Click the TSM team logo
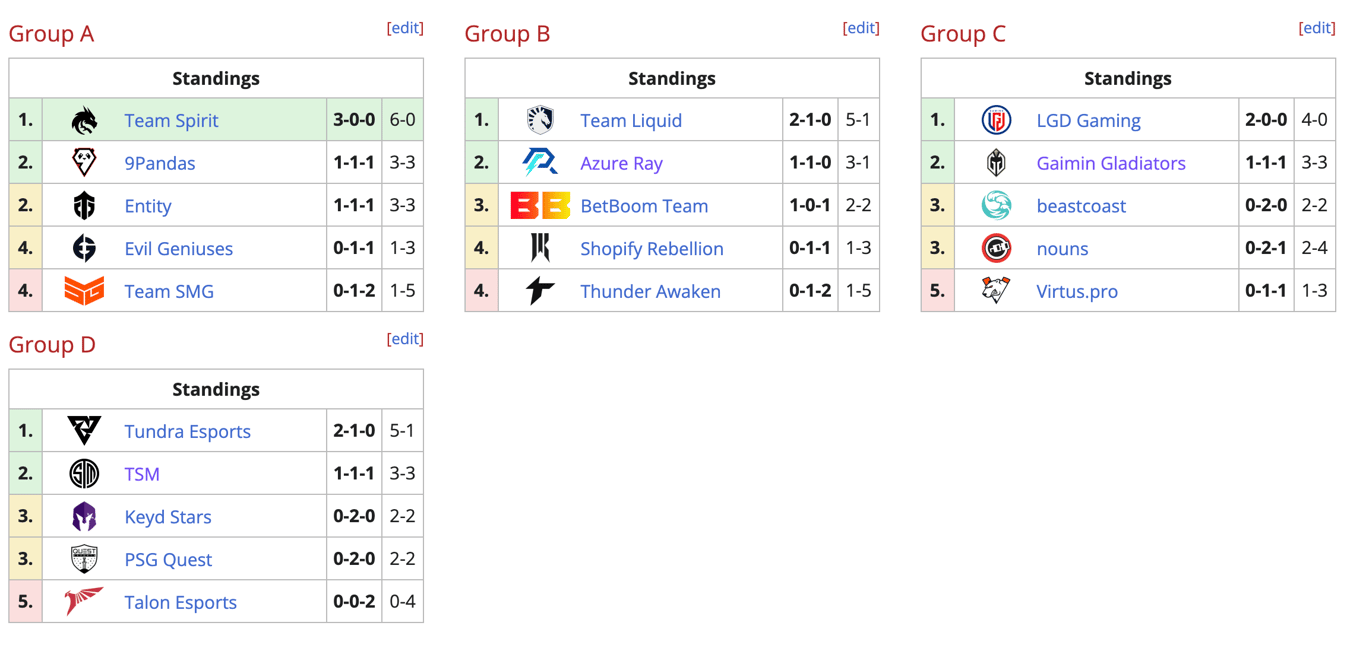Image resolution: width=1366 pixels, height=648 pixels. (x=84, y=474)
